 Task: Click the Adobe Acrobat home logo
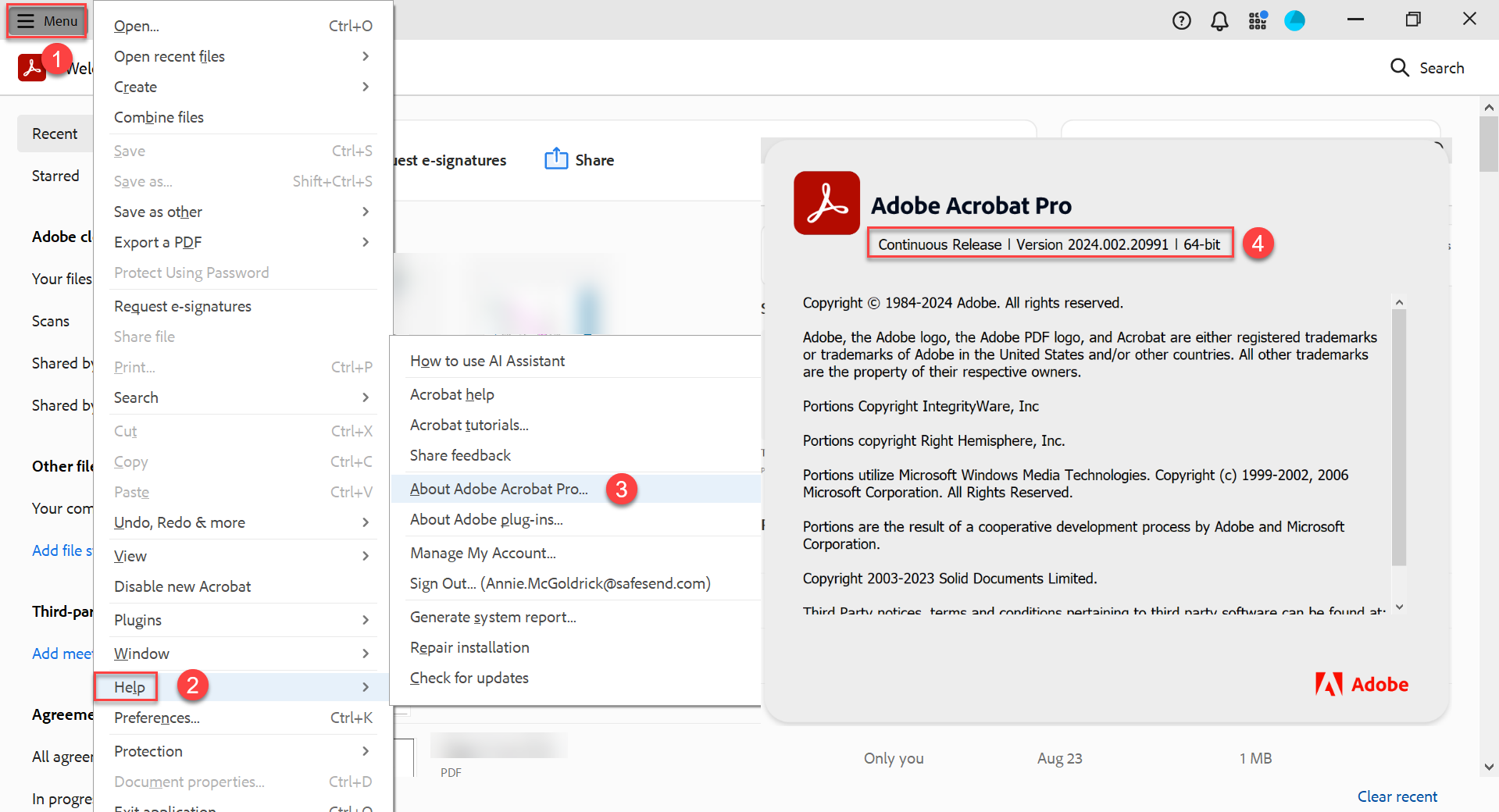[31, 68]
